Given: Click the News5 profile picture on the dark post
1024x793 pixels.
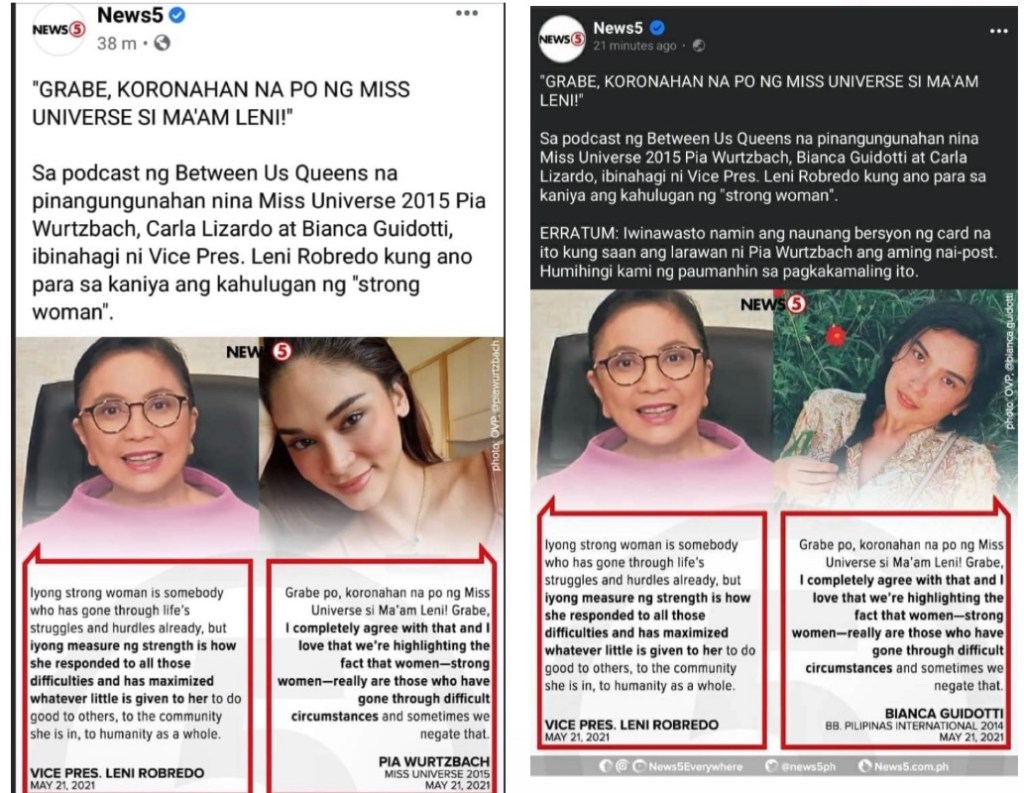Looking at the screenshot, I should [562, 39].
